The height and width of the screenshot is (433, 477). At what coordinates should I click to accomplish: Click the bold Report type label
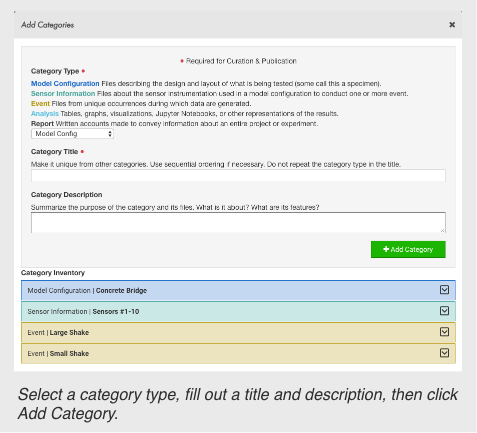tap(42, 124)
